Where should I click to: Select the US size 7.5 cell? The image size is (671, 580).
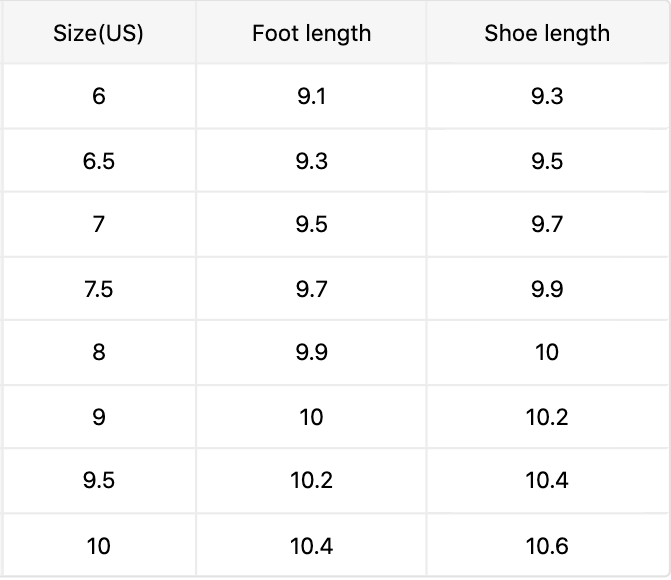pyautogui.click(x=98, y=289)
